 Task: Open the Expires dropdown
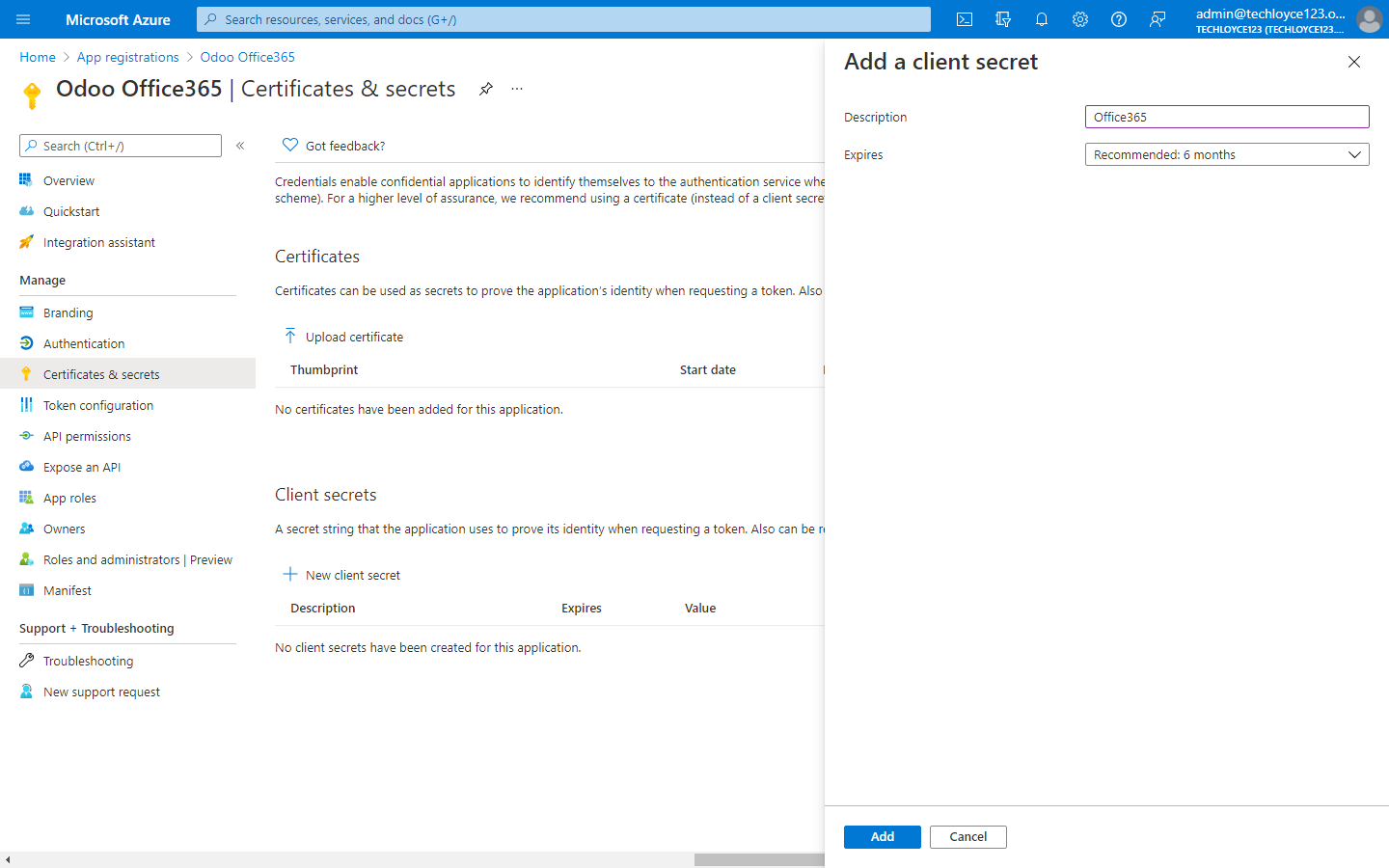click(1227, 154)
